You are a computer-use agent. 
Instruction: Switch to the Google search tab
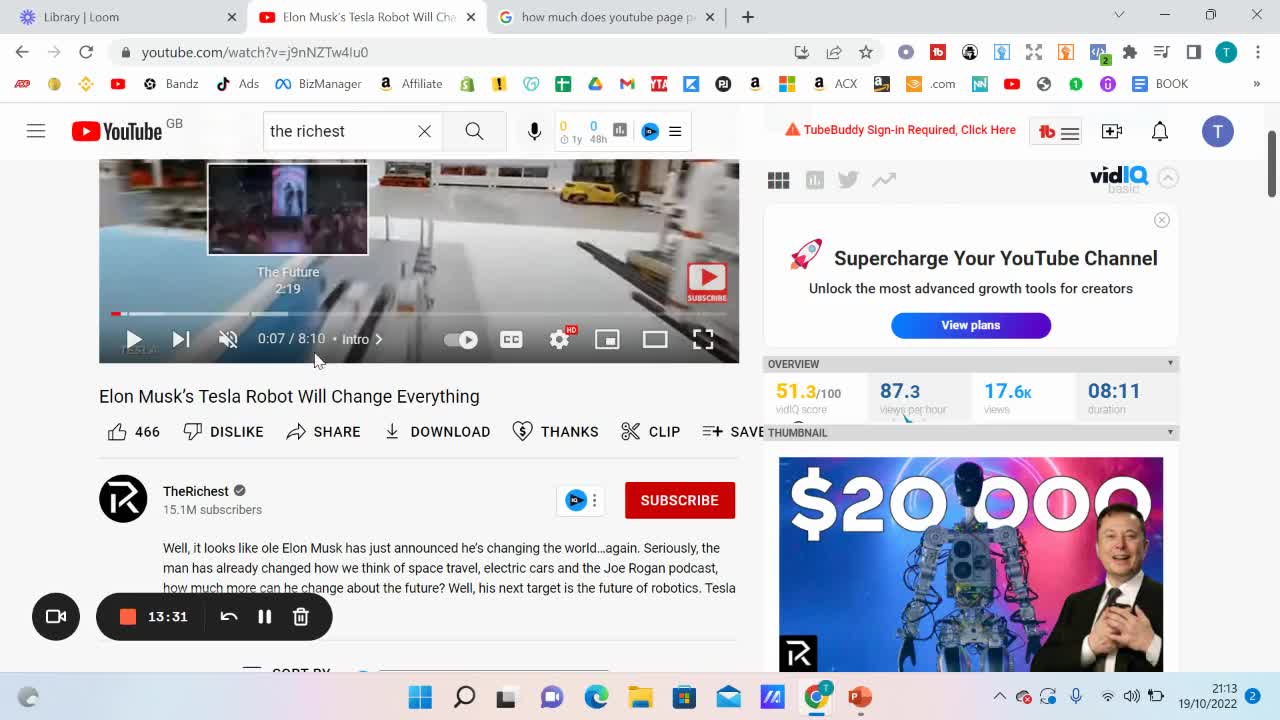tap(607, 17)
